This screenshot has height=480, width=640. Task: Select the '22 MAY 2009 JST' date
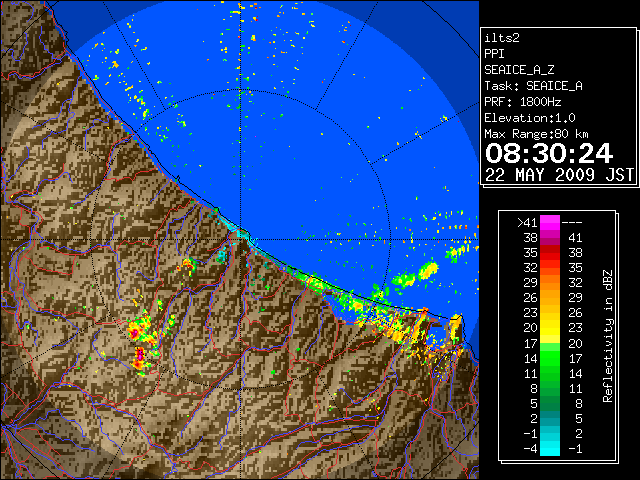559,175
